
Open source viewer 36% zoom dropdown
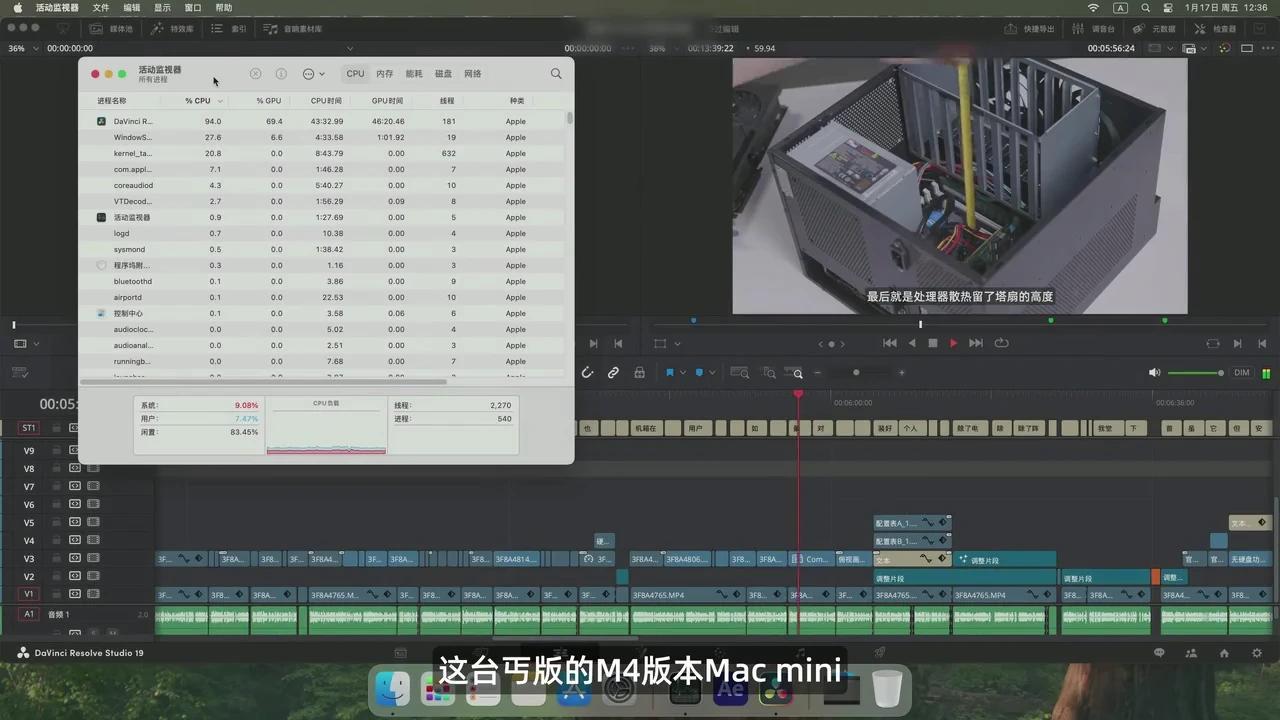click(23, 48)
